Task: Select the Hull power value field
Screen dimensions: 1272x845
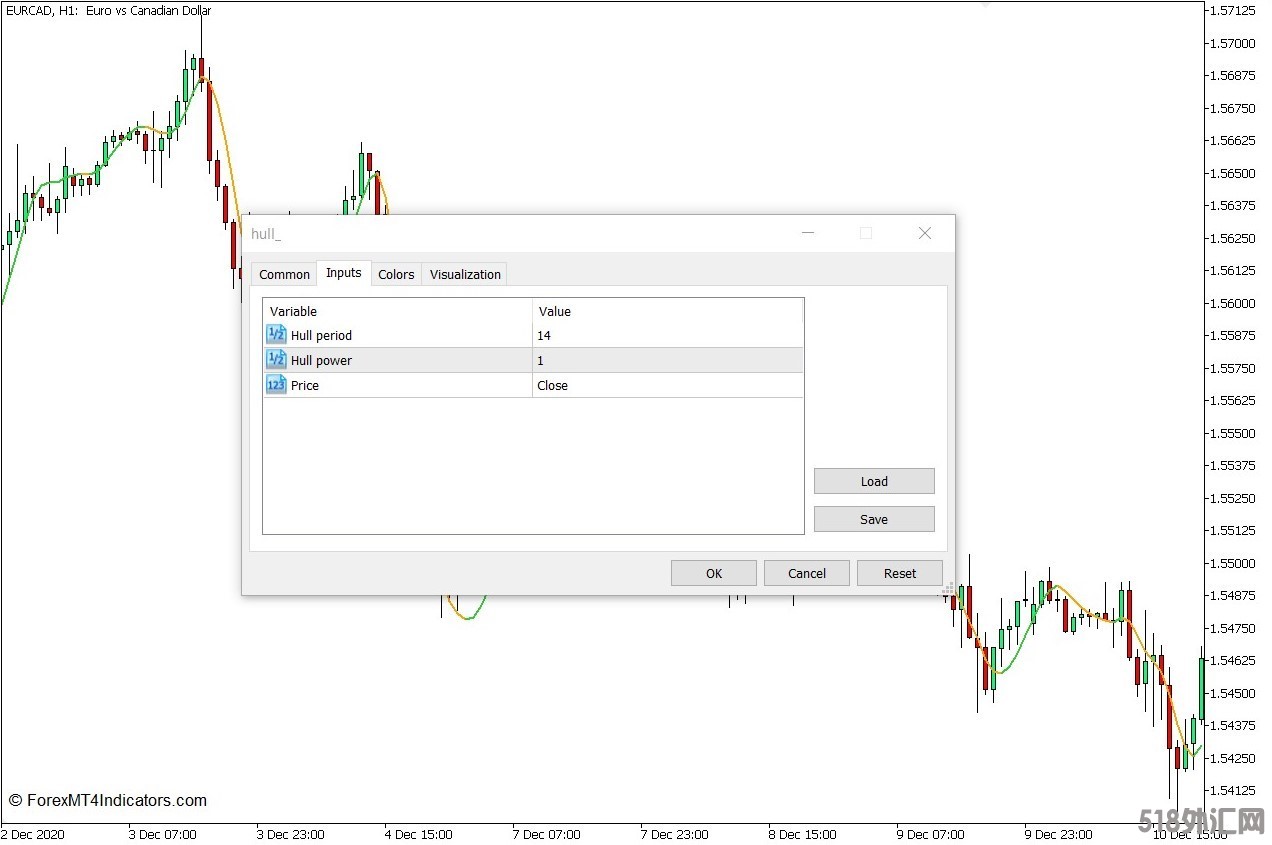Action: click(667, 360)
